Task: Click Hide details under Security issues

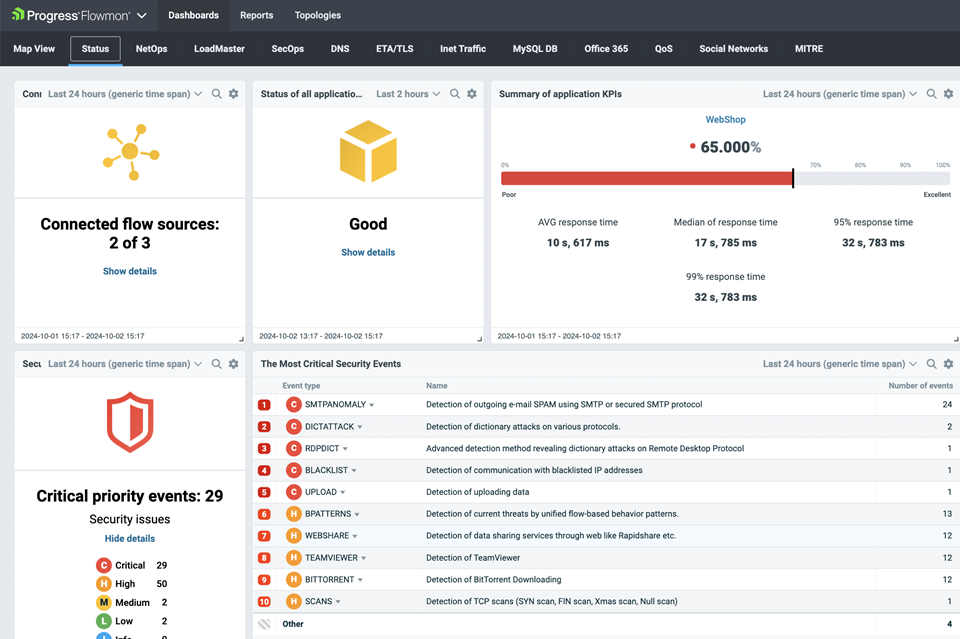Action: tap(130, 538)
